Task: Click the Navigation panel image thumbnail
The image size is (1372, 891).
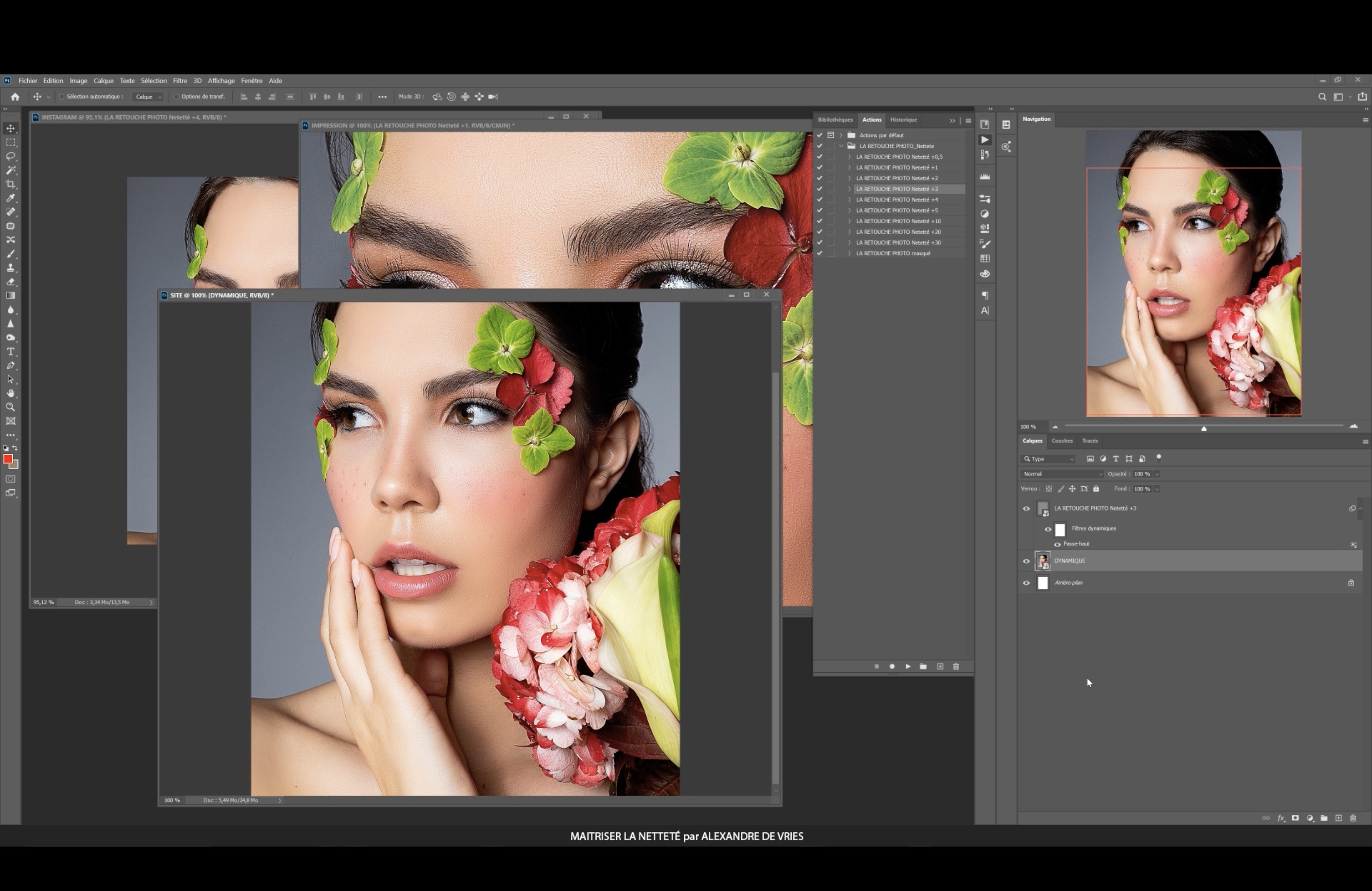Action: click(x=1193, y=273)
